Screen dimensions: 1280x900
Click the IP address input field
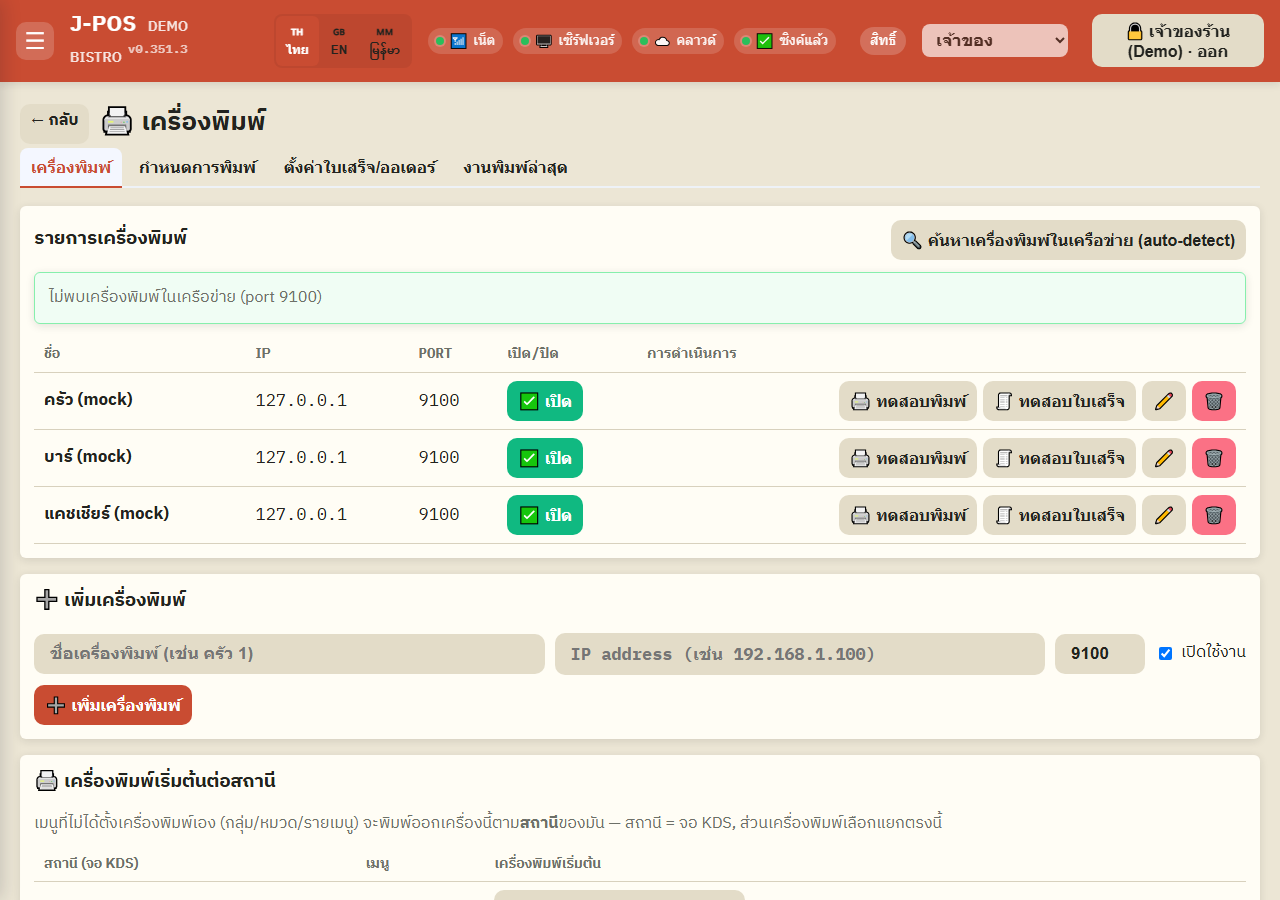(x=800, y=654)
